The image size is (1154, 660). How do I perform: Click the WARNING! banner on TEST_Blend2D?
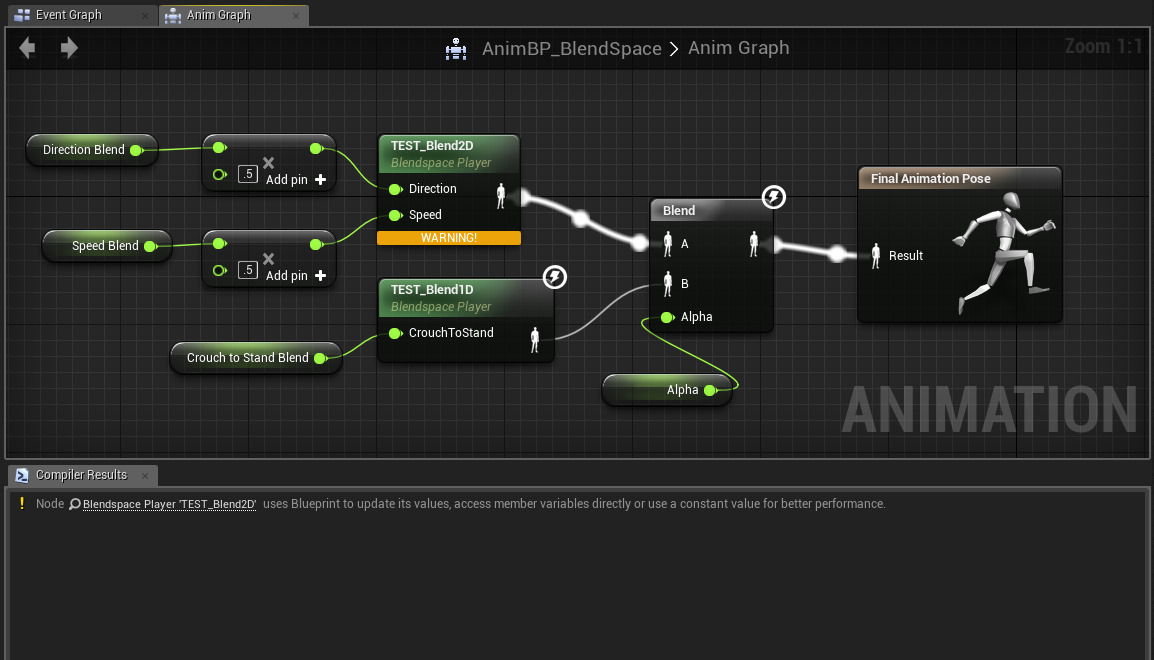pos(449,238)
